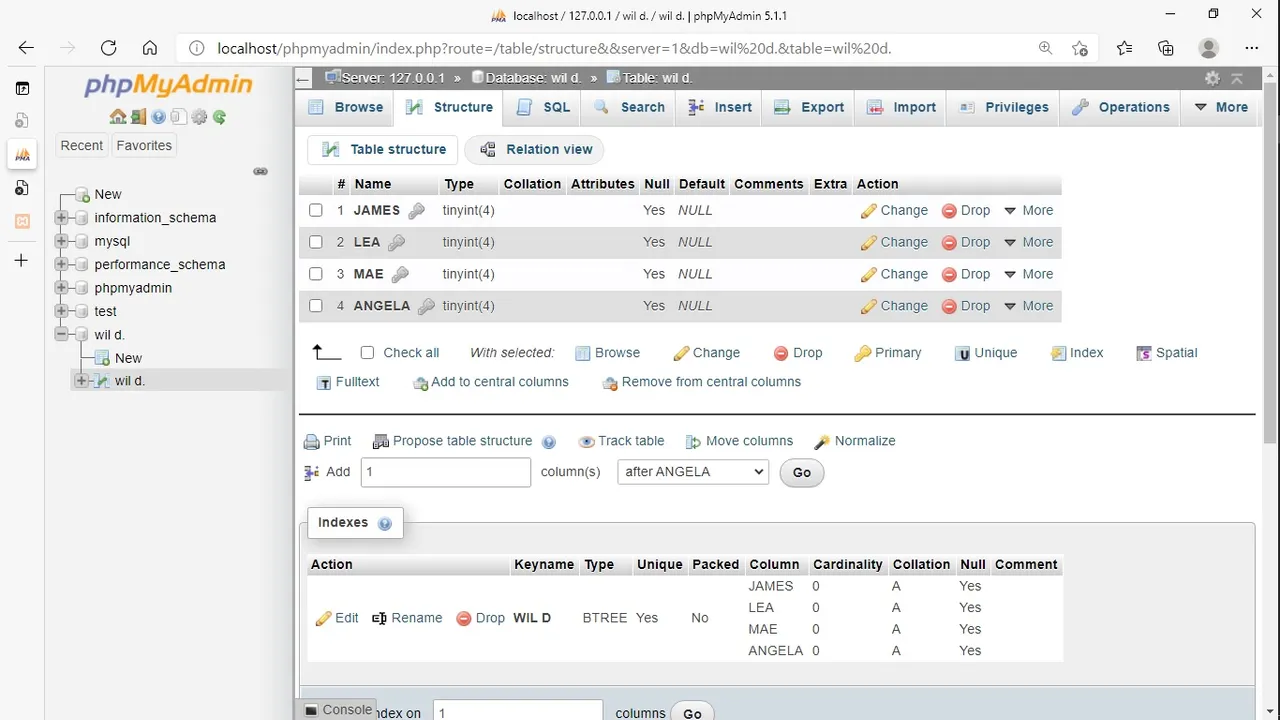Open navigation panel settings gear icon
This screenshot has width=1280, height=720.
199,117
